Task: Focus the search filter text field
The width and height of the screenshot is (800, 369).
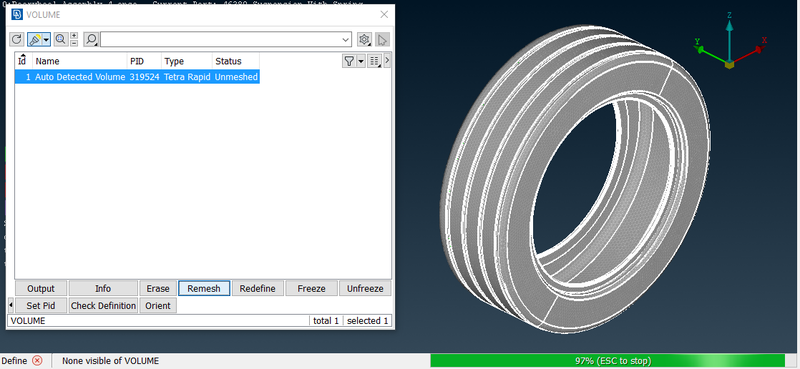Action: coord(220,39)
